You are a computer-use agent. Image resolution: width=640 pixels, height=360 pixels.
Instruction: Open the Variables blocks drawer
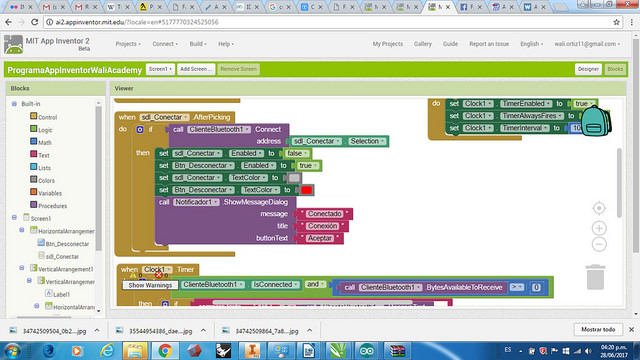click(46, 193)
